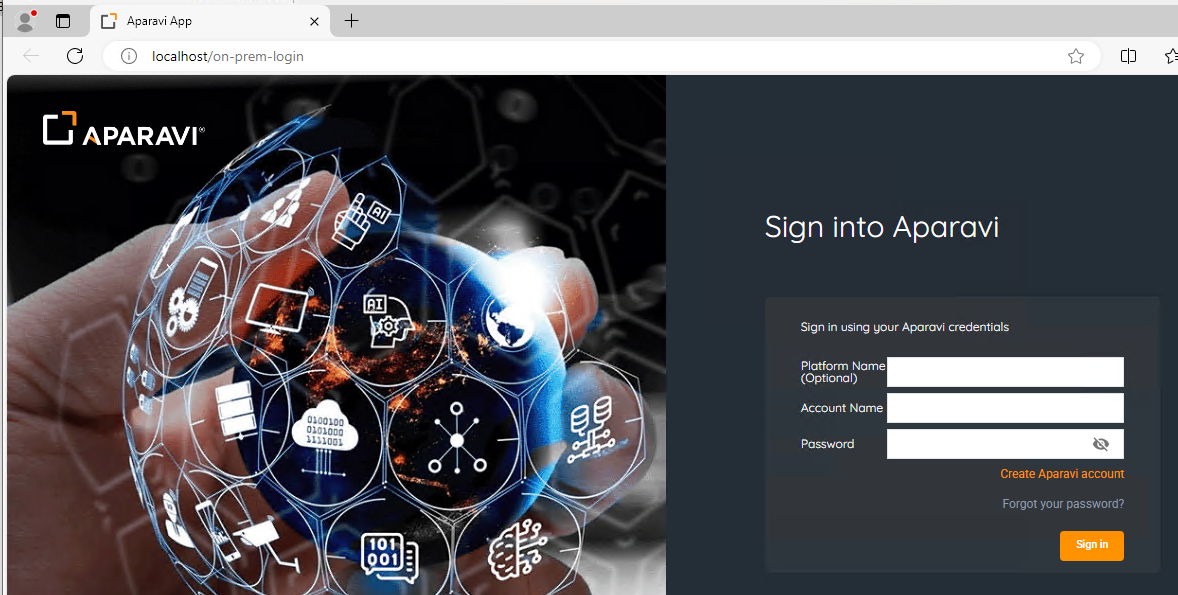Follow the Forgot your password link
Image resolution: width=1178 pixels, height=595 pixels.
point(1063,504)
